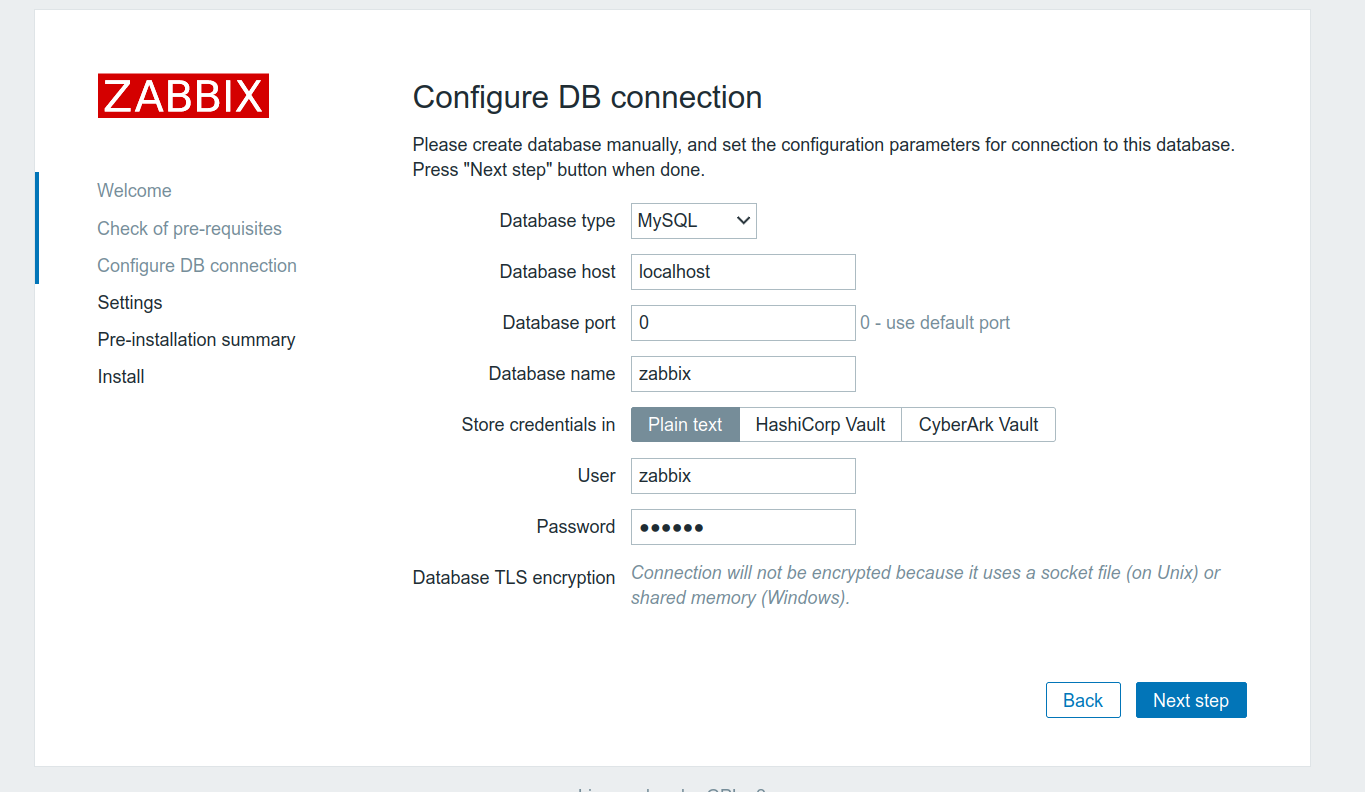Image resolution: width=1365 pixels, height=792 pixels.
Task: Focus the Database name field
Action: [743, 374]
